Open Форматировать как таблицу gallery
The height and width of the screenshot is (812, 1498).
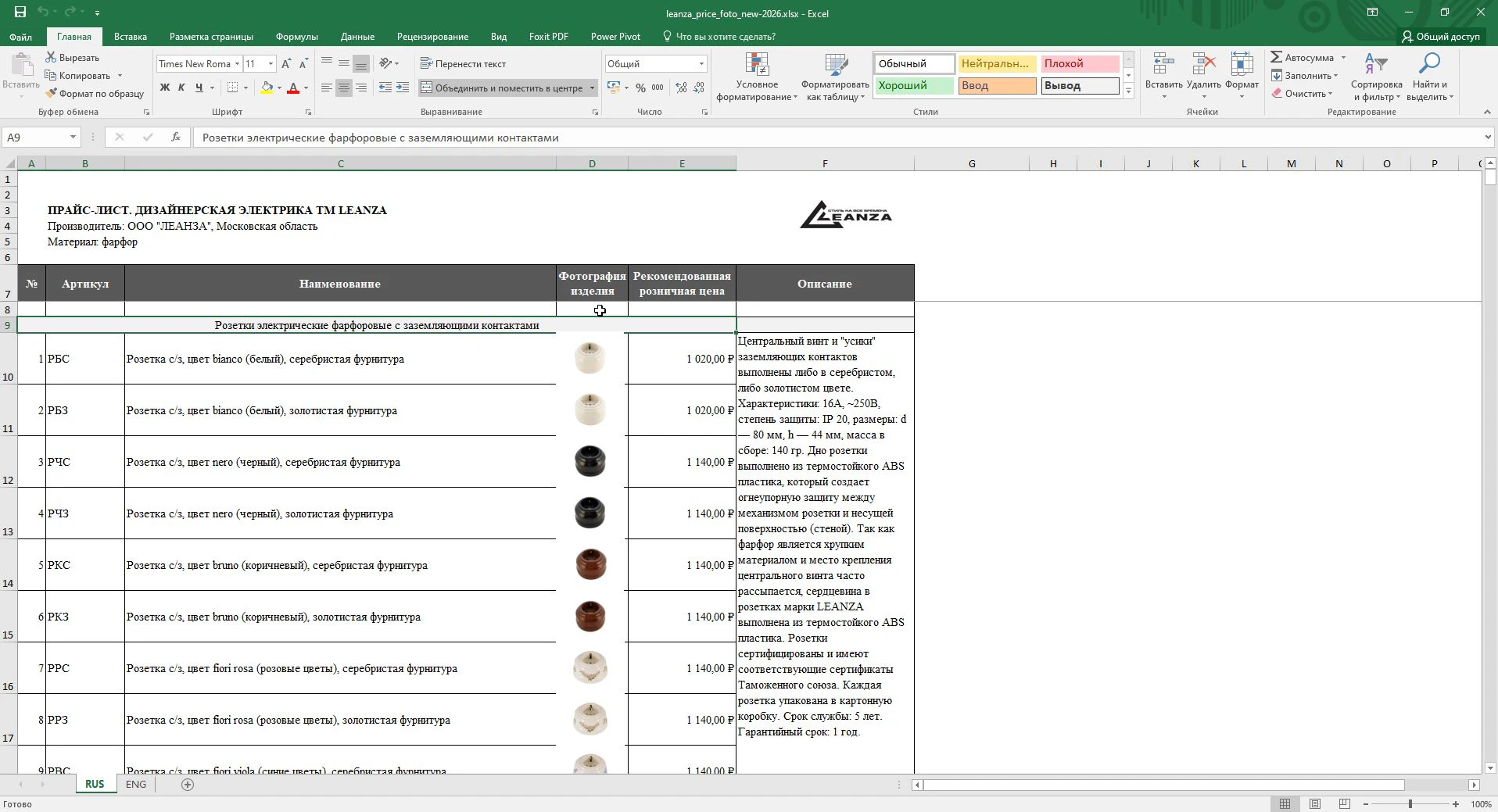point(835,77)
